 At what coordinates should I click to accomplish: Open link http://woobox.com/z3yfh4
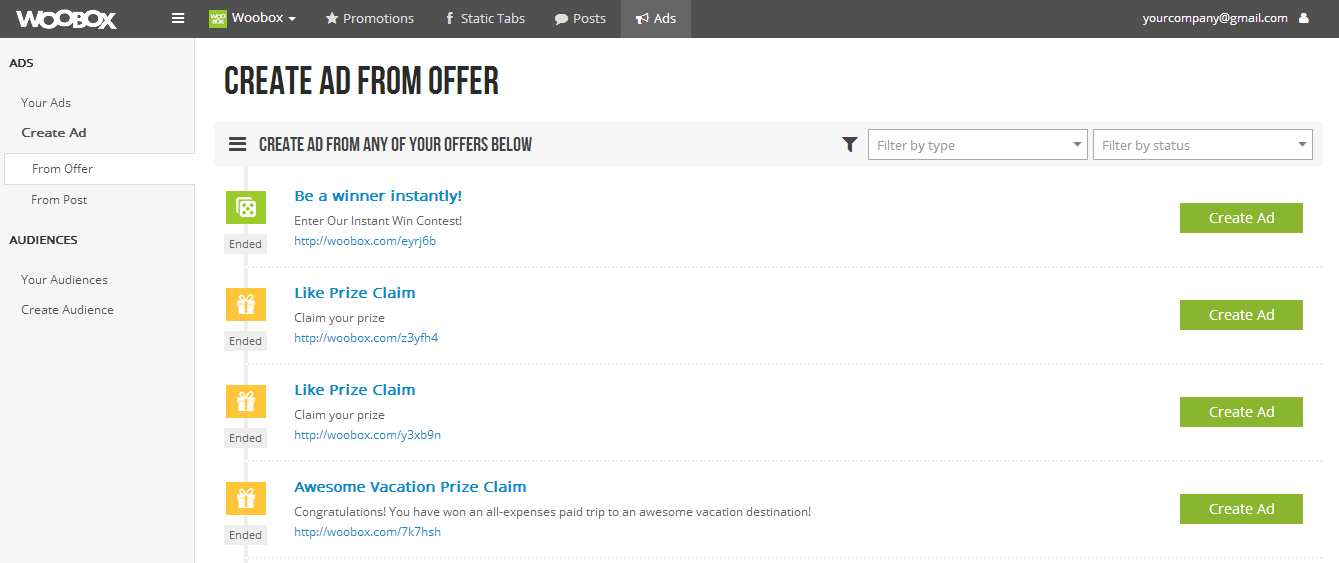(366, 338)
